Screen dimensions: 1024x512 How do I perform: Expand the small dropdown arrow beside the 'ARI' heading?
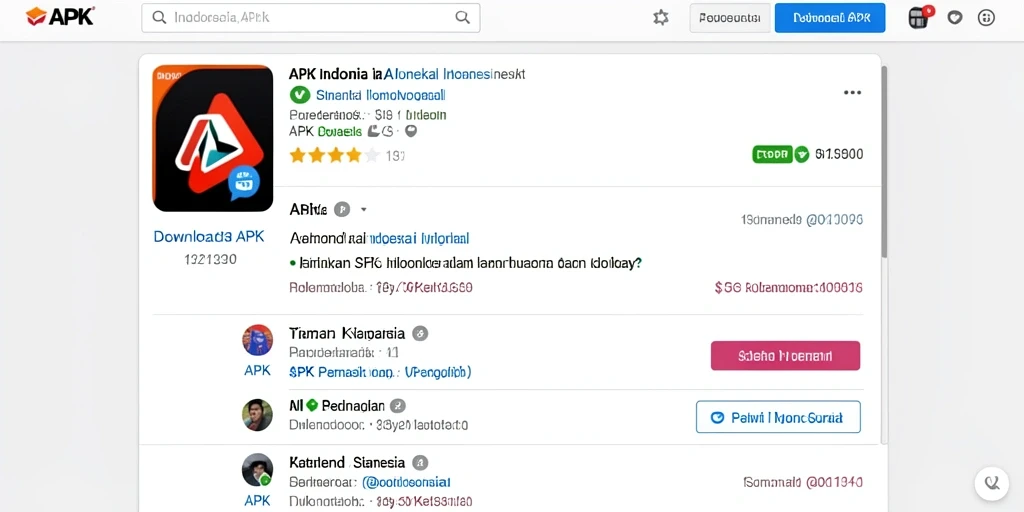[x=364, y=210]
